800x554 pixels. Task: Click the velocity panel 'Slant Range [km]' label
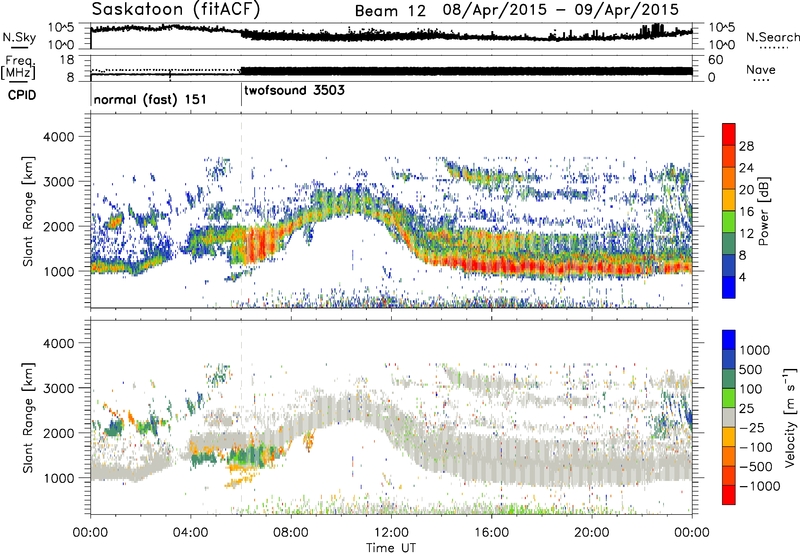click(28, 417)
